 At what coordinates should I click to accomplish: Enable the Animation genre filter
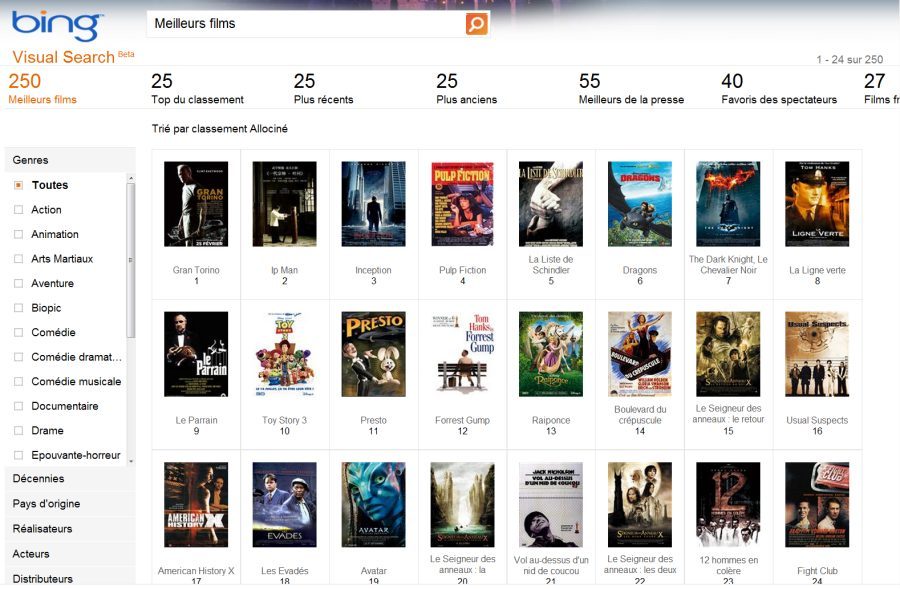click(x=19, y=234)
